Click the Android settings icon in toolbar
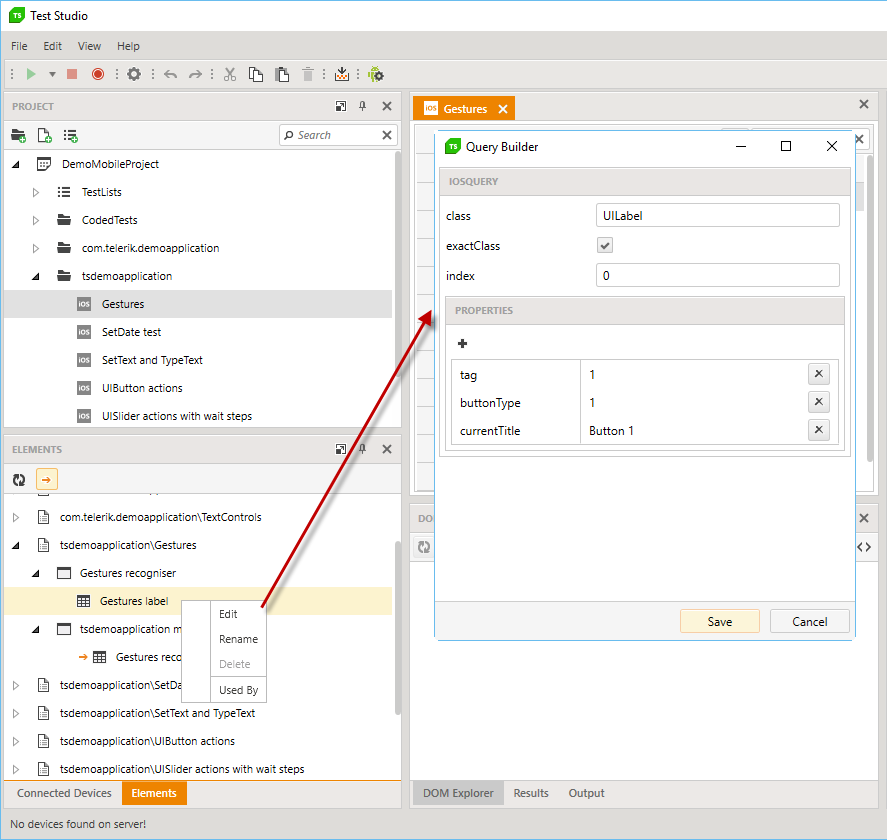This screenshot has width=887, height=840. [376, 74]
